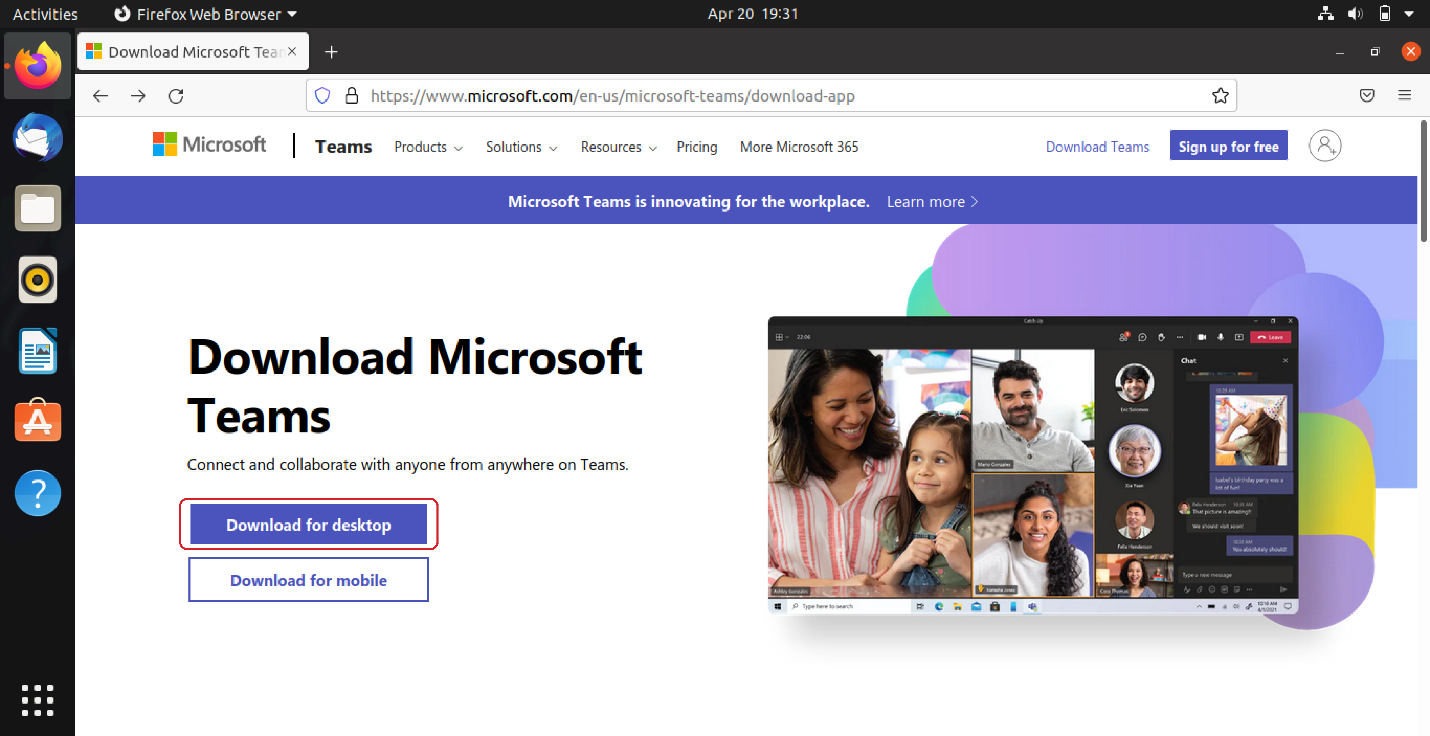Click Sign up for free button
The width and height of the screenshot is (1430, 736).
tap(1228, 146)
